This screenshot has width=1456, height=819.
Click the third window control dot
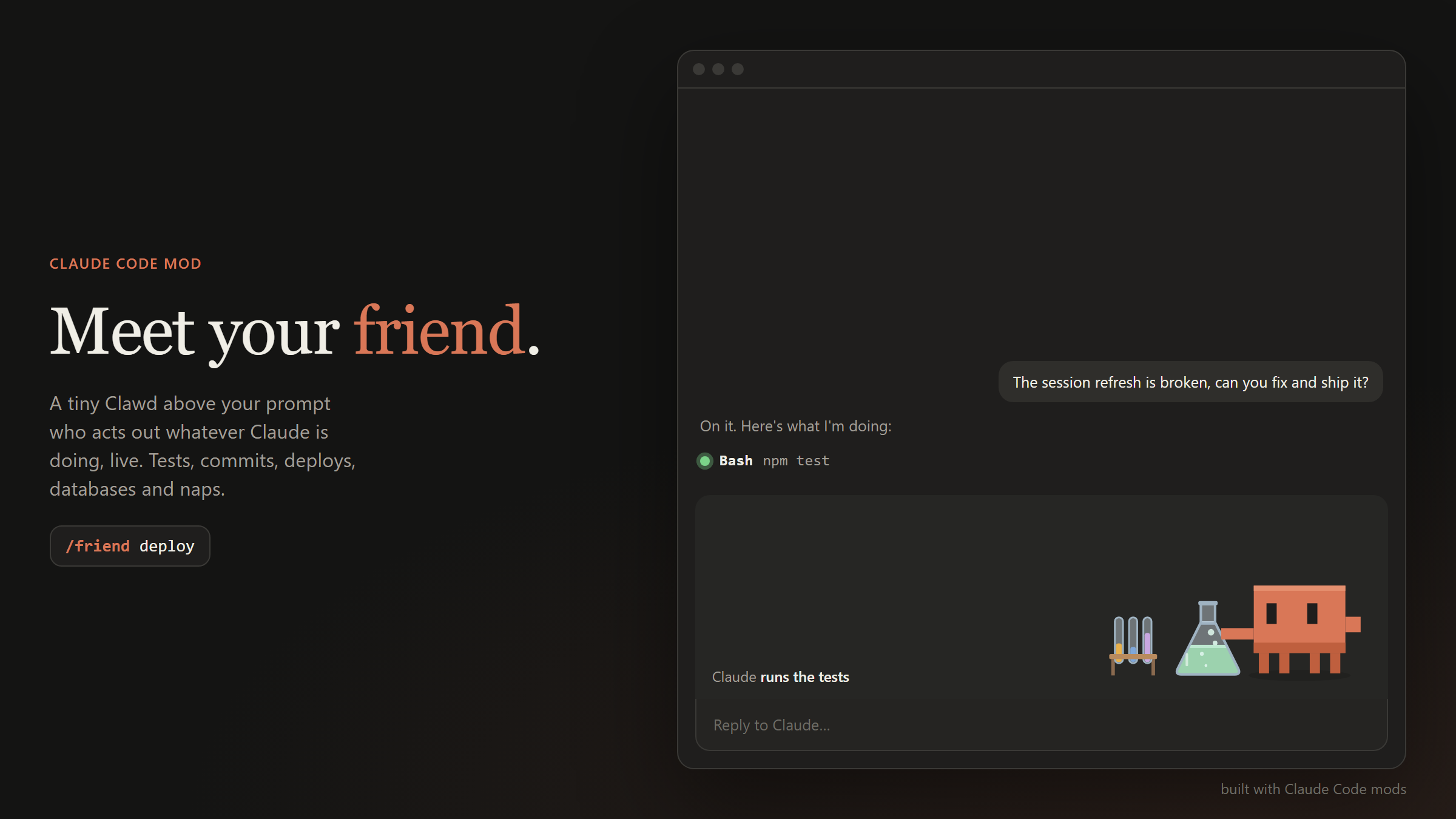(x=738, y=69)
